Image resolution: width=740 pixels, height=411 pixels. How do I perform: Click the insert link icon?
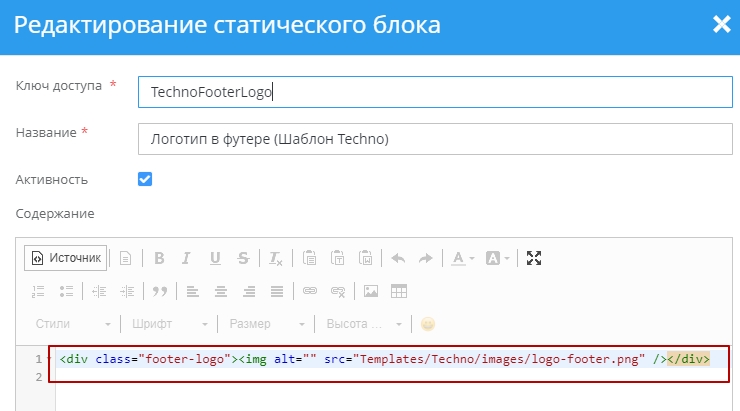pyautogui.click(x=310, y=291)
